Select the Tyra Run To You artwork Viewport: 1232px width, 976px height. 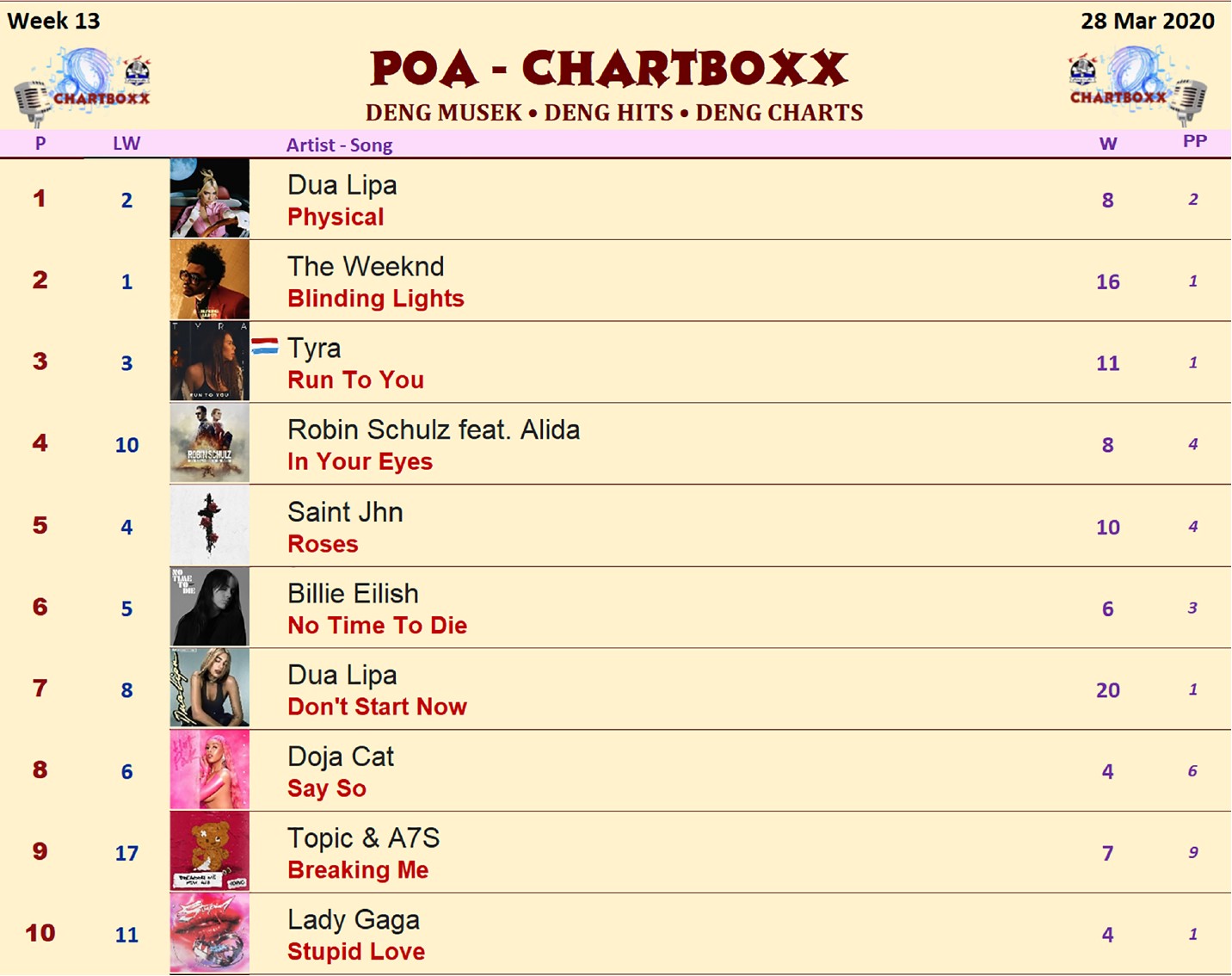210,361
